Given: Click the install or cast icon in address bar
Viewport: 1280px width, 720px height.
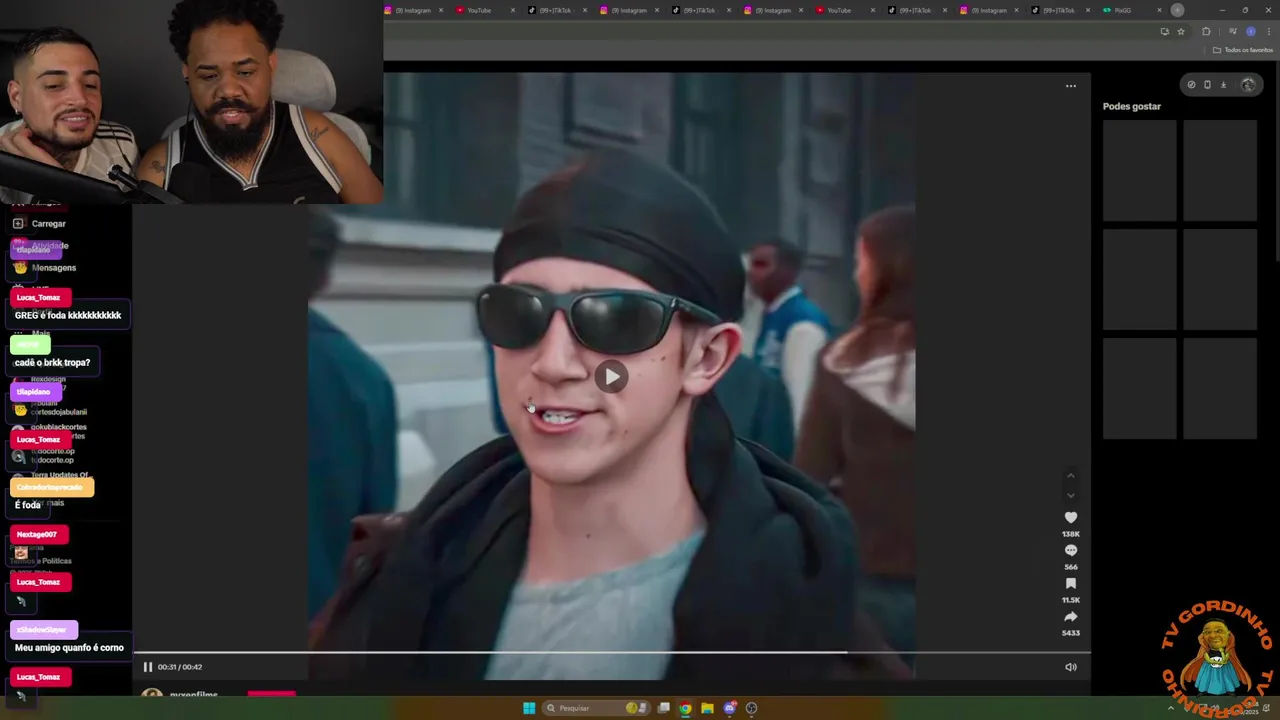Looking at the screenshot, I should 1164,31.
